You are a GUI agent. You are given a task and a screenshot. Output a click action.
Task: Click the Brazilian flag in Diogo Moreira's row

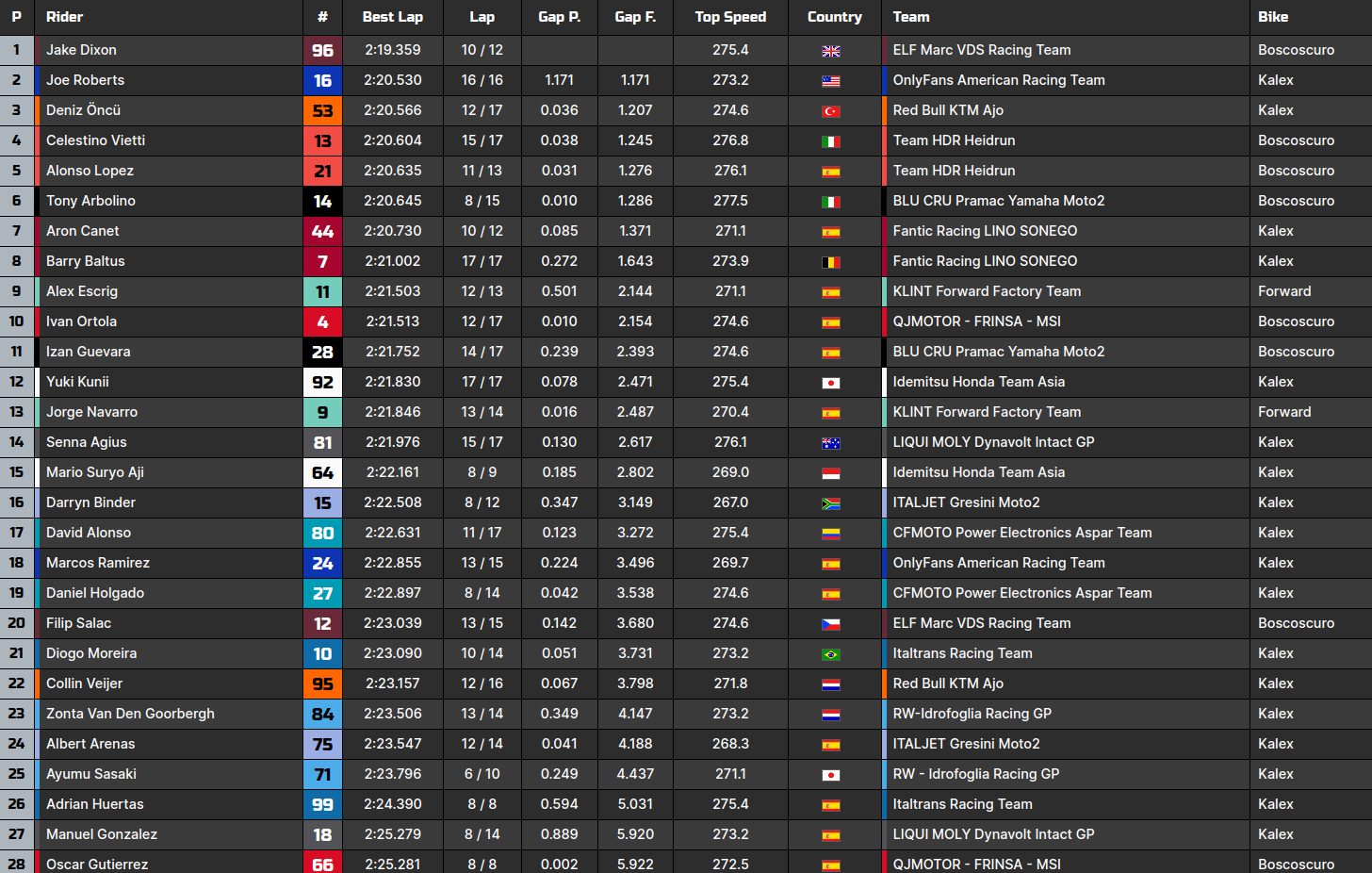830,654
